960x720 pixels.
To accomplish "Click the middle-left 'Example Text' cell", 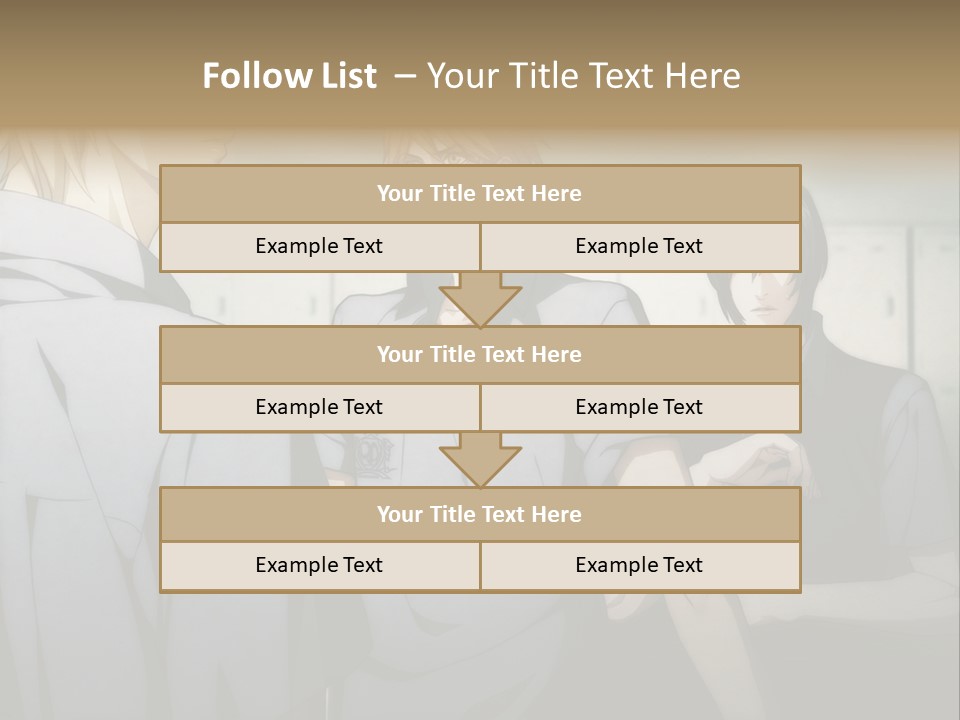I will 320,408.
